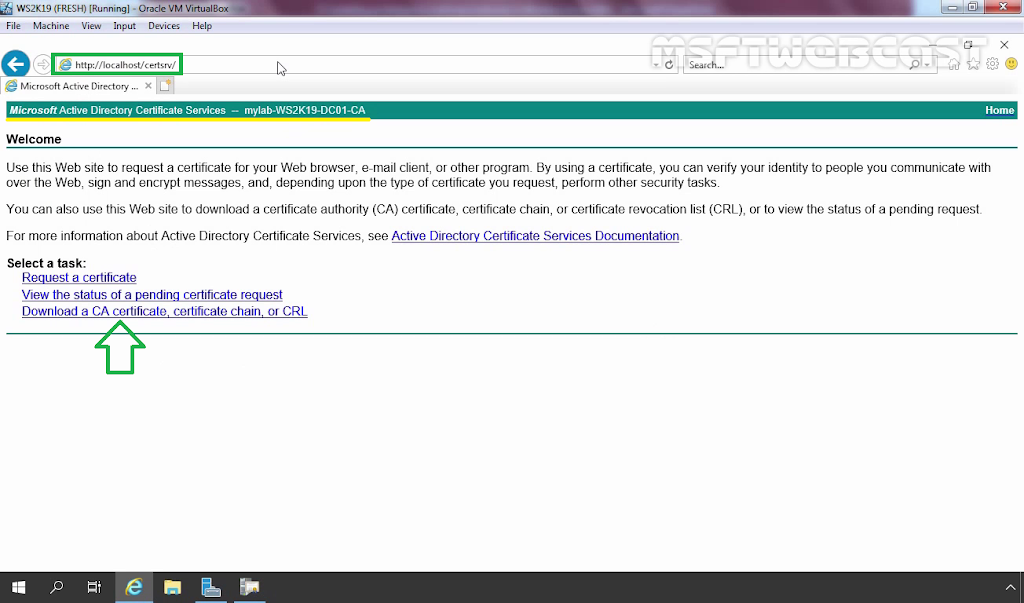
Task: Open the VirtualBox Help menu
Action: click(x=202, y=25)
